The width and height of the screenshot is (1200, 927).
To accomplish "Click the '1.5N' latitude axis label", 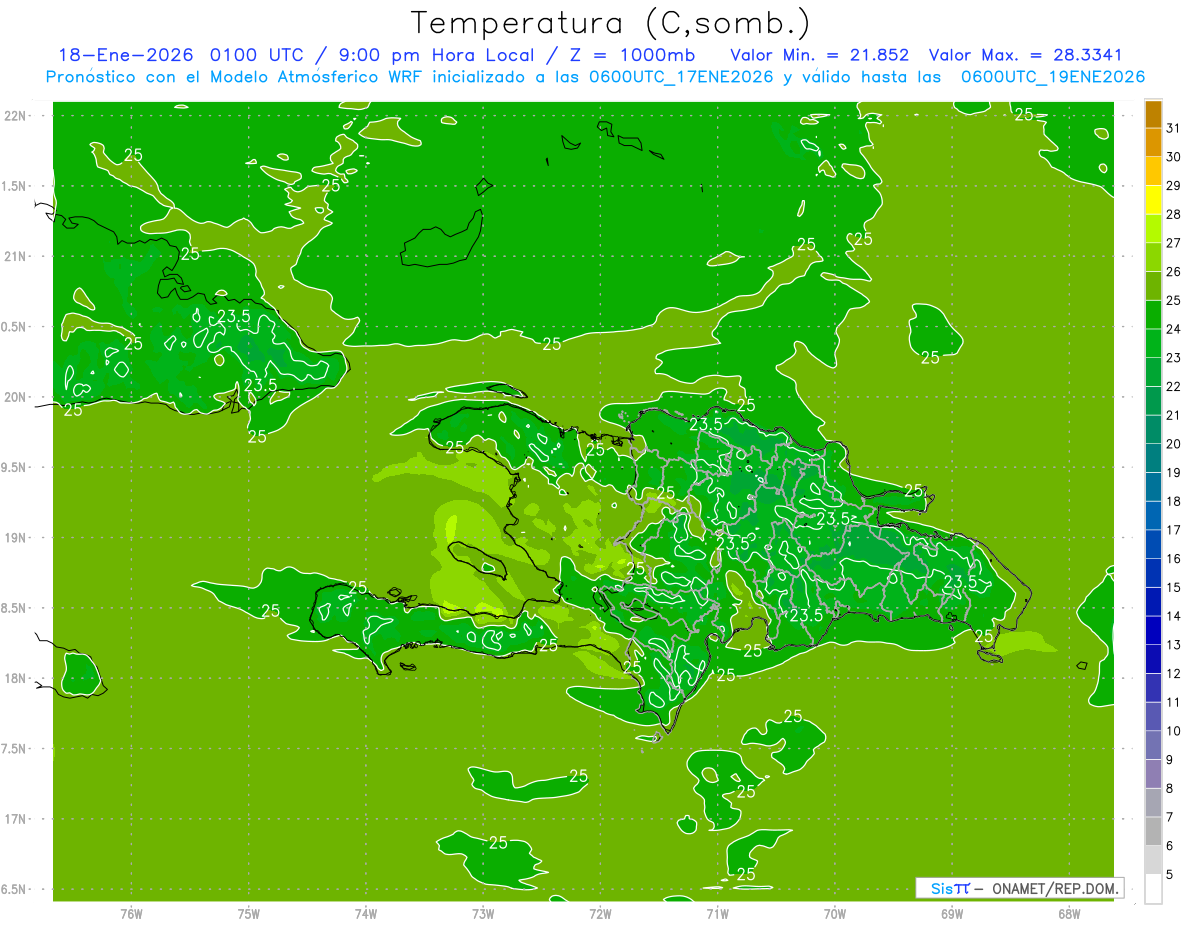I will click(x=15, y=186).
